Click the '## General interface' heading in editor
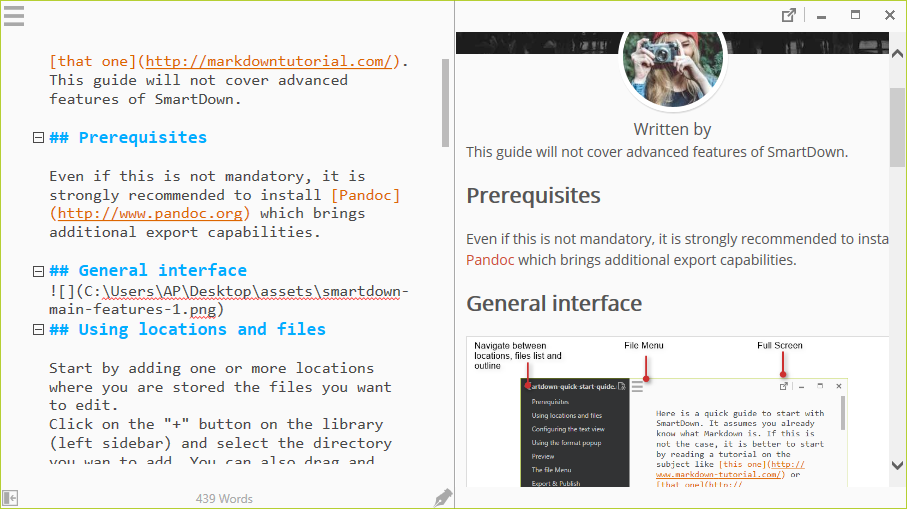The width and height of the screenshot is (907, 509). (148, 271)
